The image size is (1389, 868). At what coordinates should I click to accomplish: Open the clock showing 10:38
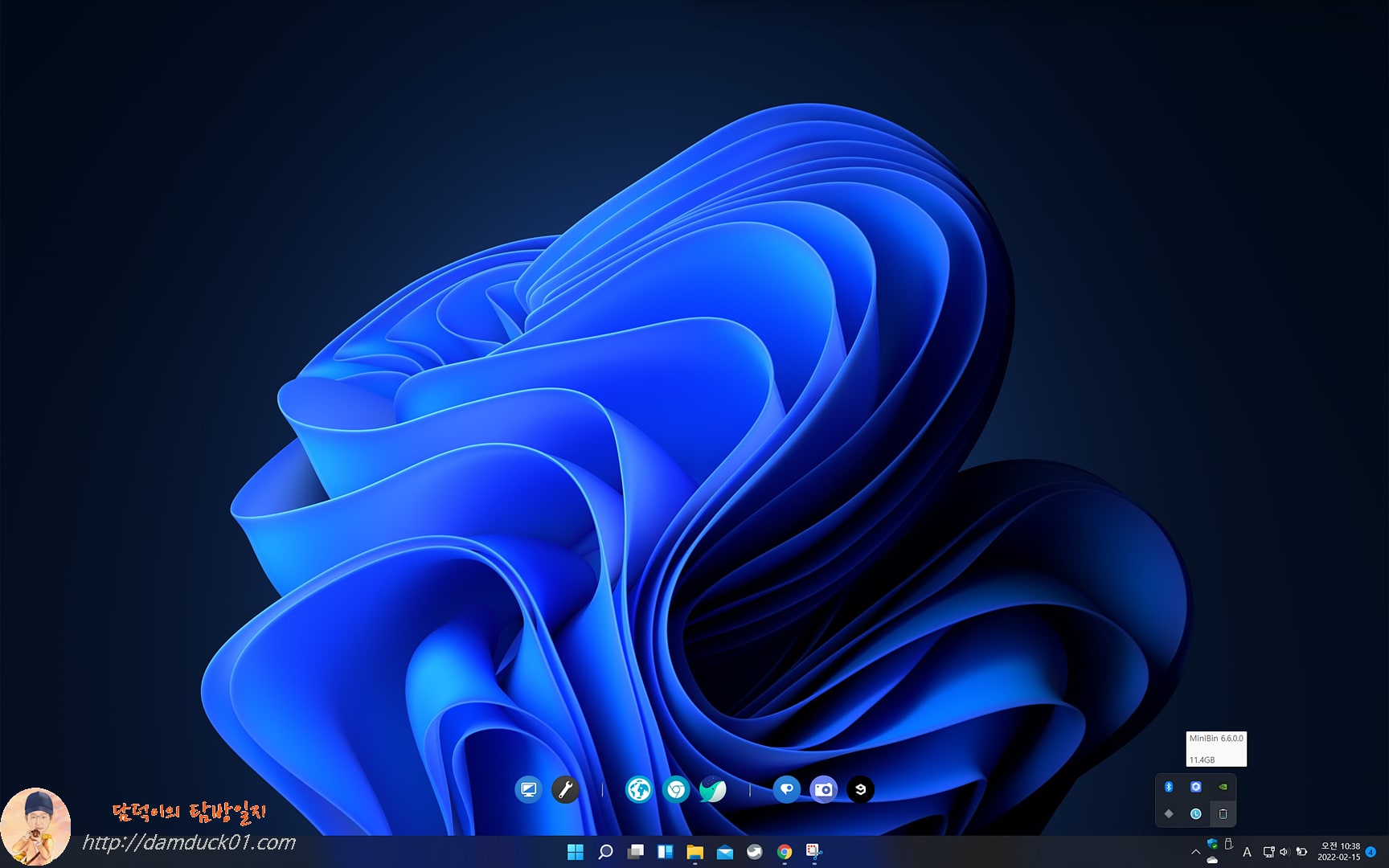pos(1339,852)
